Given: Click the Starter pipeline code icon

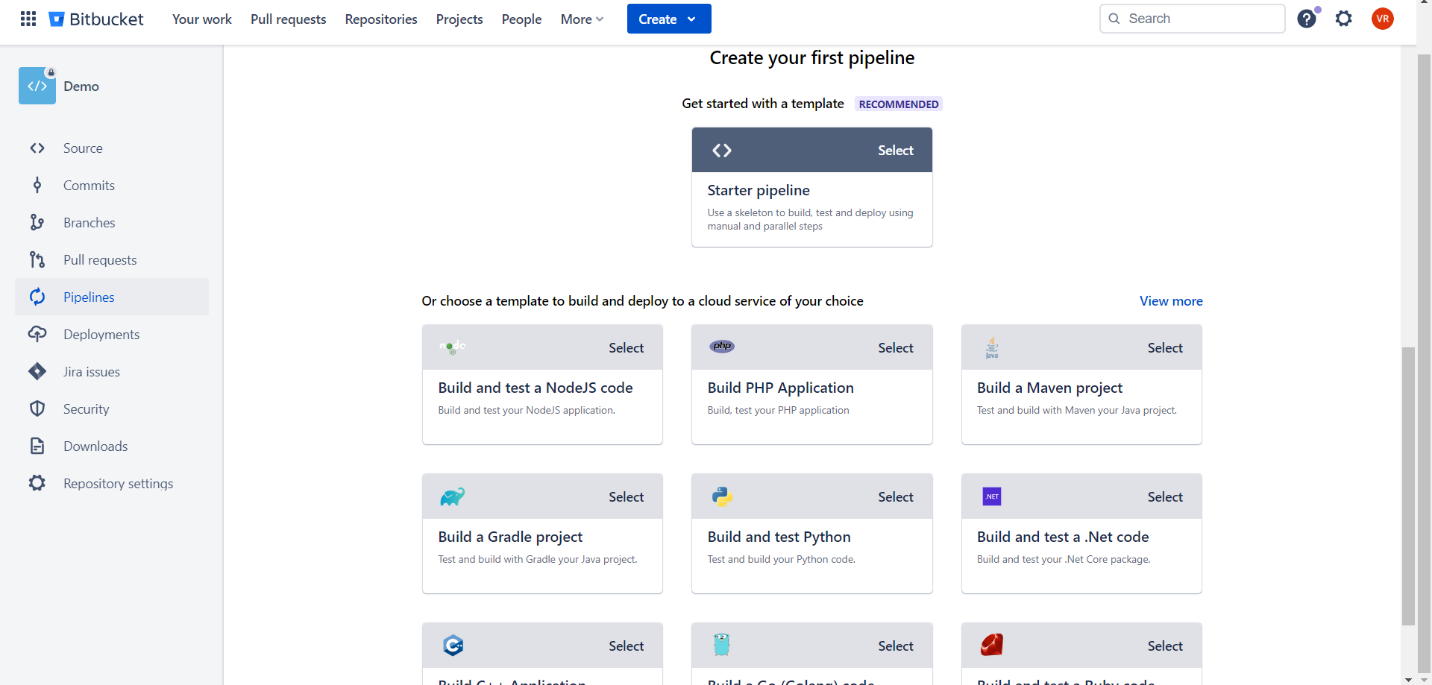Looking at the screenshot, I should pyautogui.click(x=722, y=150).
